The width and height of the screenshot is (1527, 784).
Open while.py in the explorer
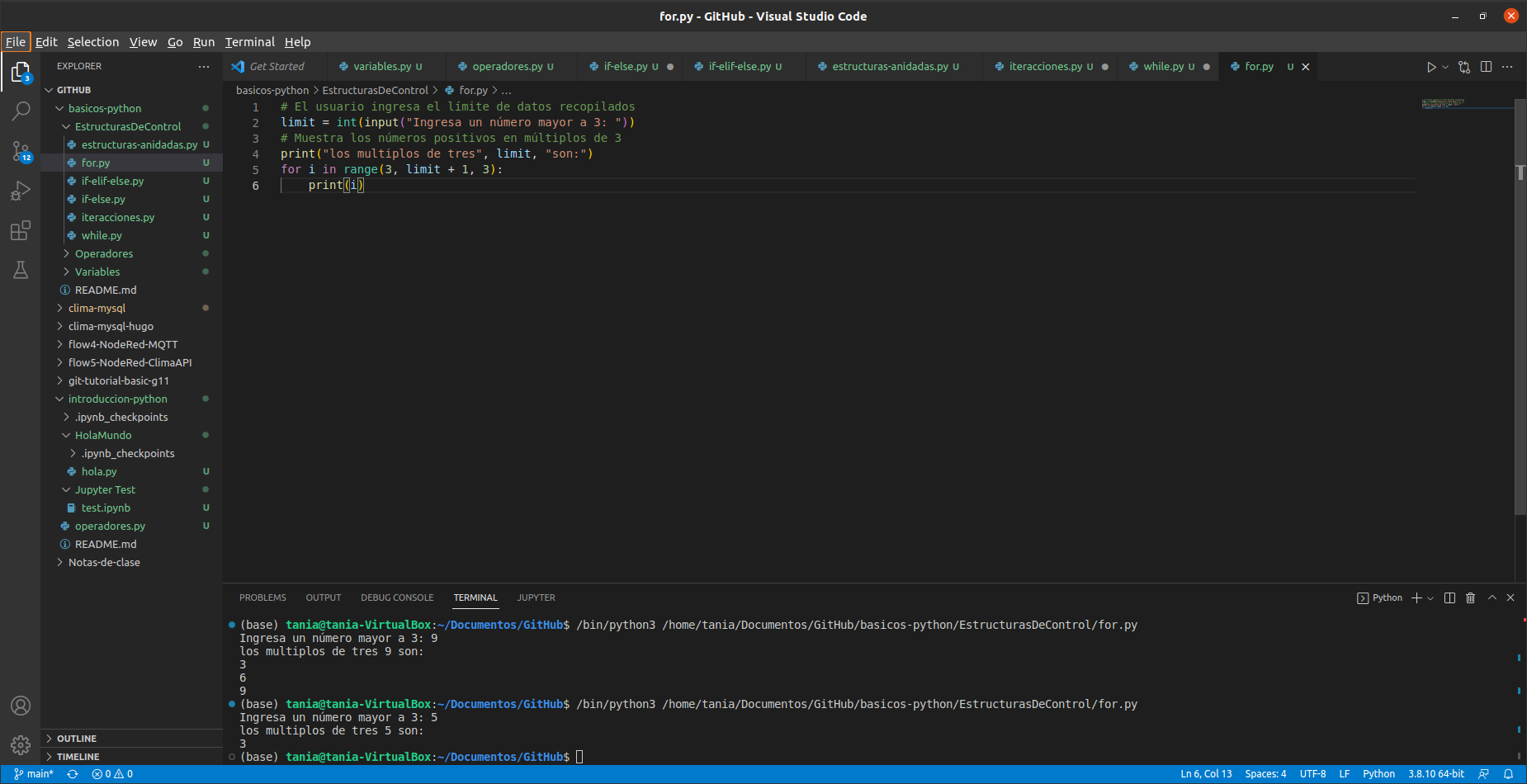tap(132, 235)
